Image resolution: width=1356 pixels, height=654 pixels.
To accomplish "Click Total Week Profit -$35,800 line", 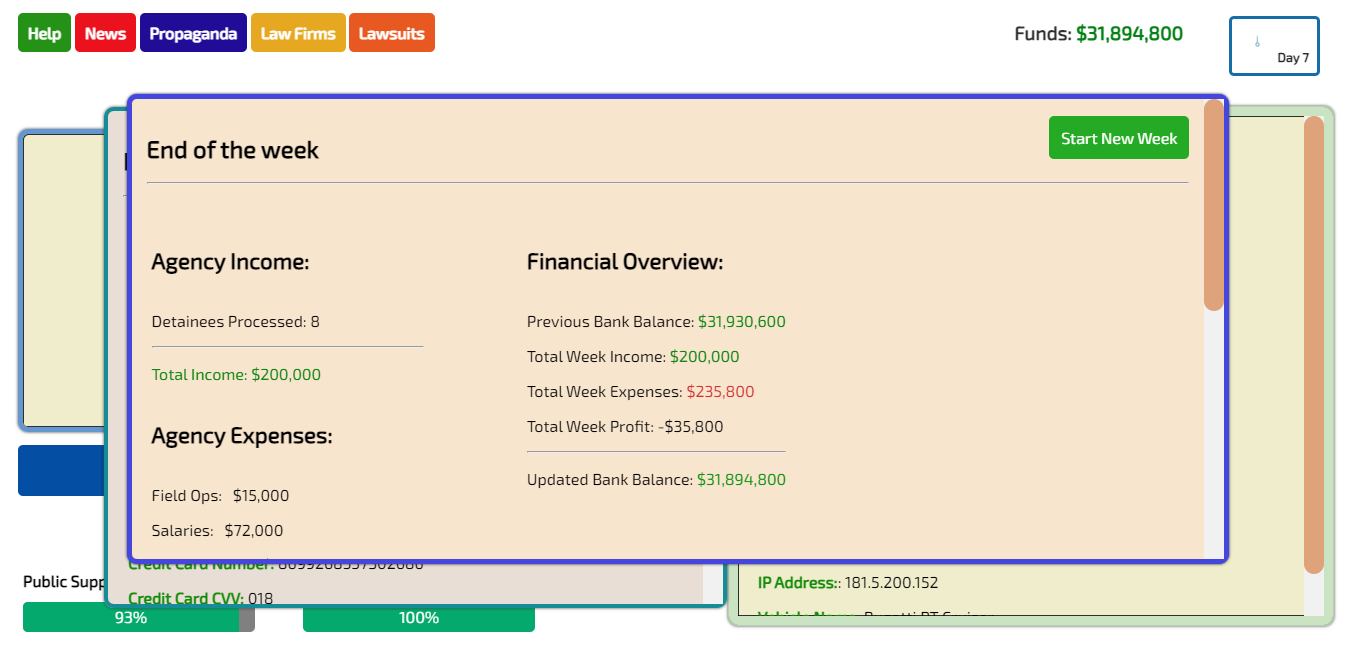I will click(625, 427).
